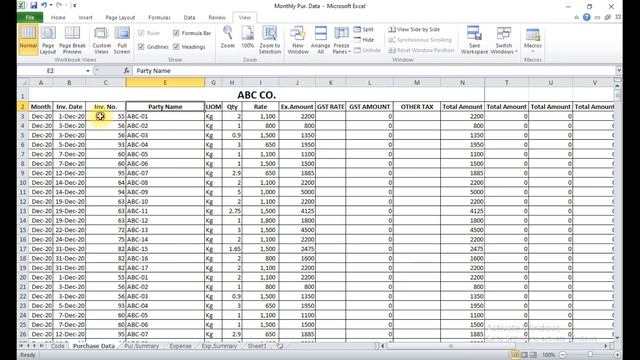Enter Full Screen view
The image size is (640, 360).
[x=122, y=40]
